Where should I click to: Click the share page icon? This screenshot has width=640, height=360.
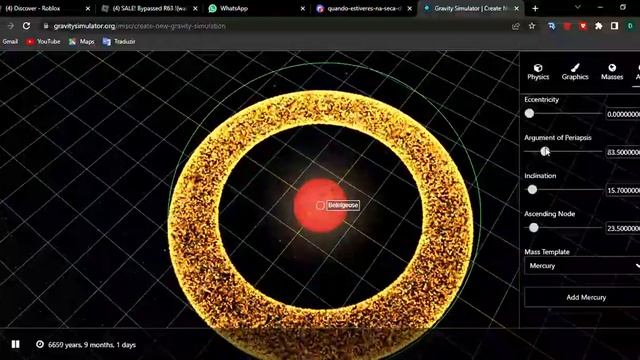click(x=516, y=26)
